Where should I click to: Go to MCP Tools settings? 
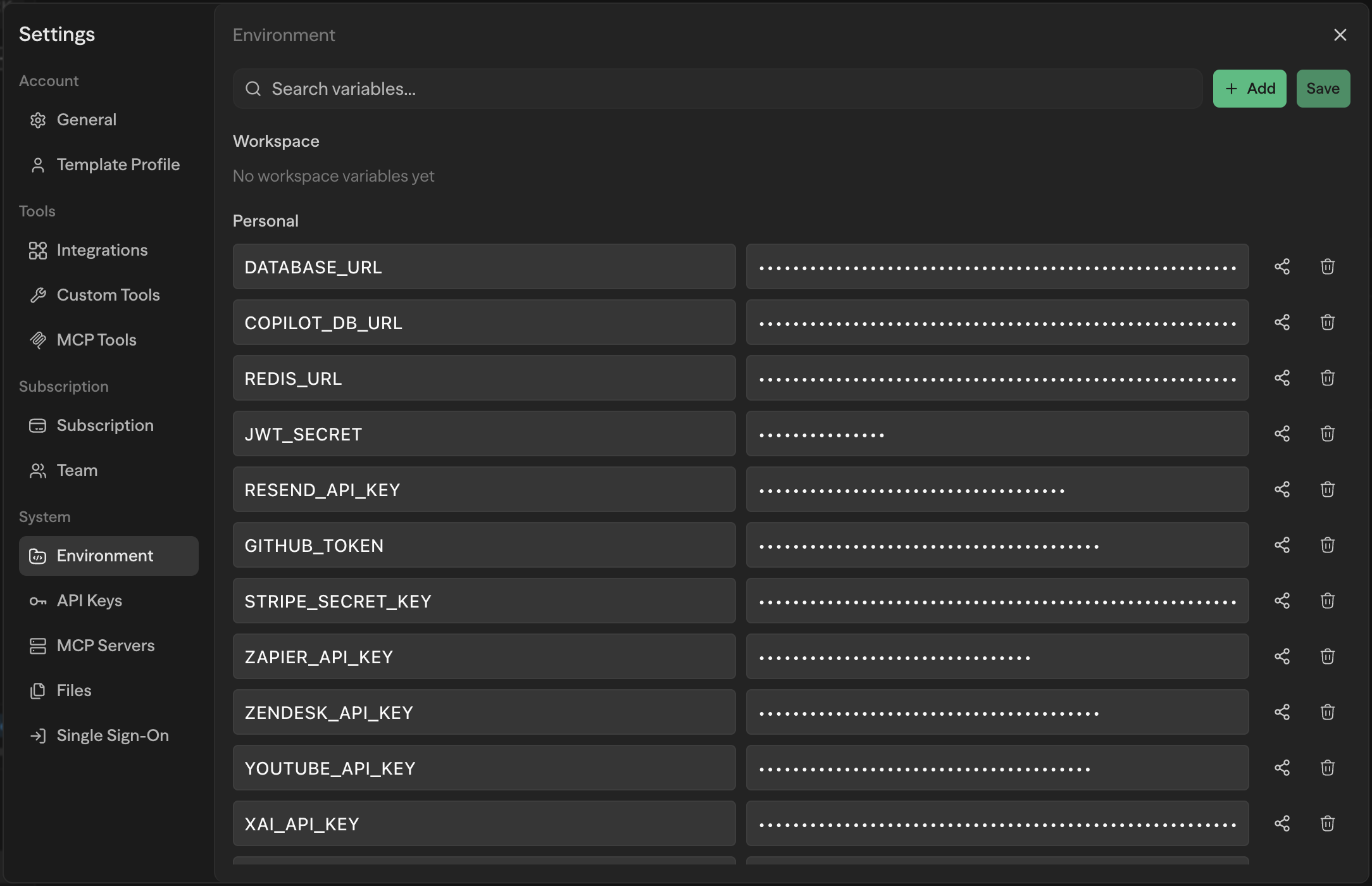(x=96, y=340)
